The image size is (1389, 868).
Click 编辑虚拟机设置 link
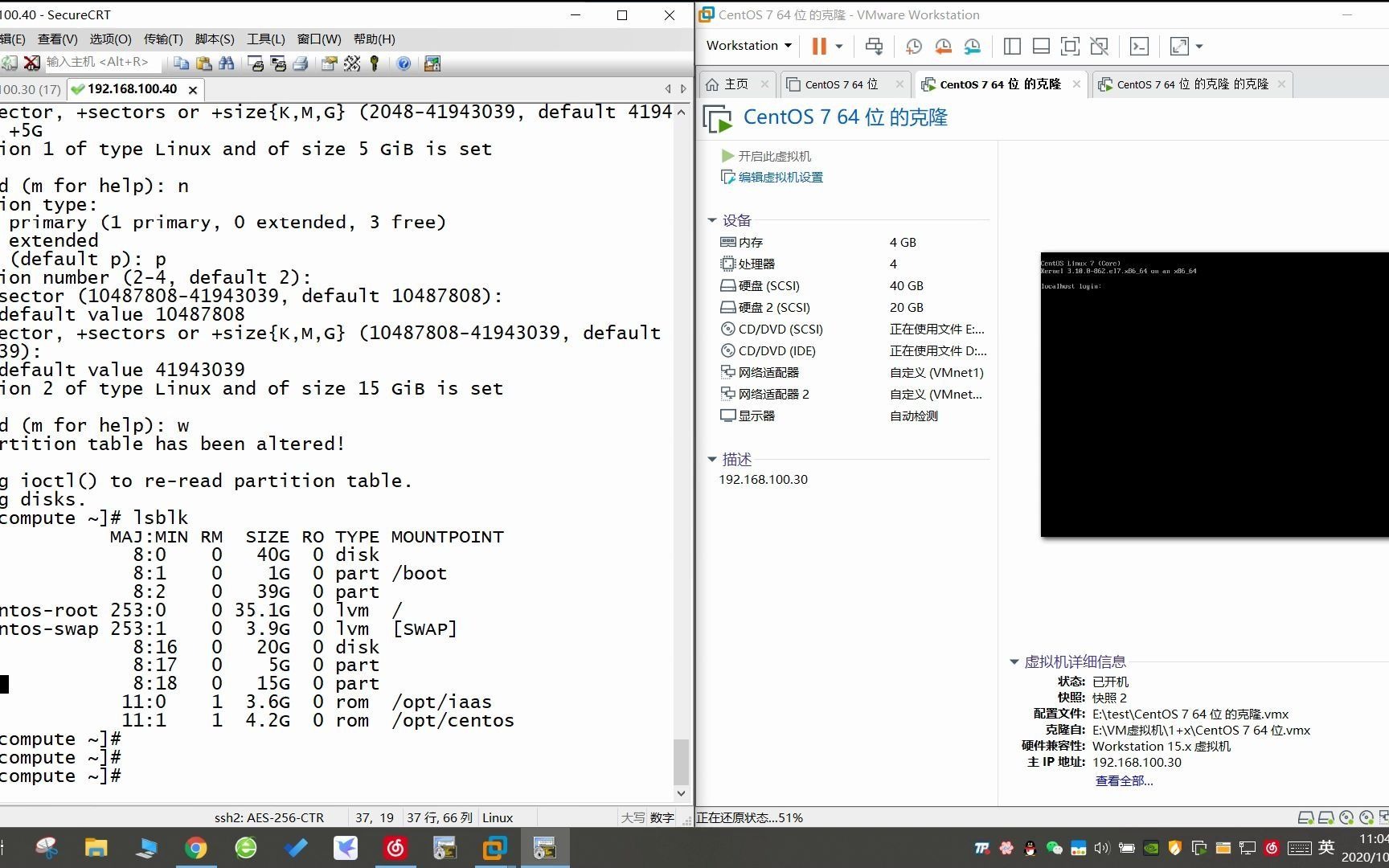point(772,178)
